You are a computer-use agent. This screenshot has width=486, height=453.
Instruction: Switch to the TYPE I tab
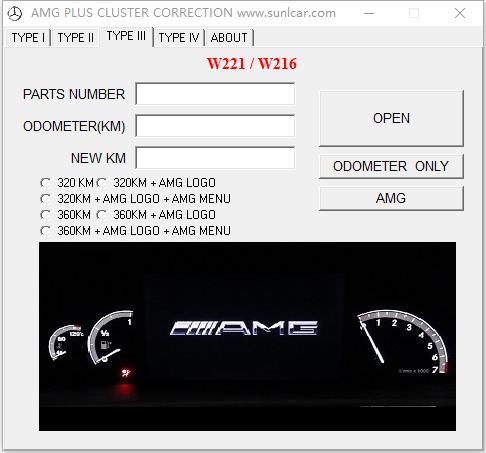coord(28,38)
